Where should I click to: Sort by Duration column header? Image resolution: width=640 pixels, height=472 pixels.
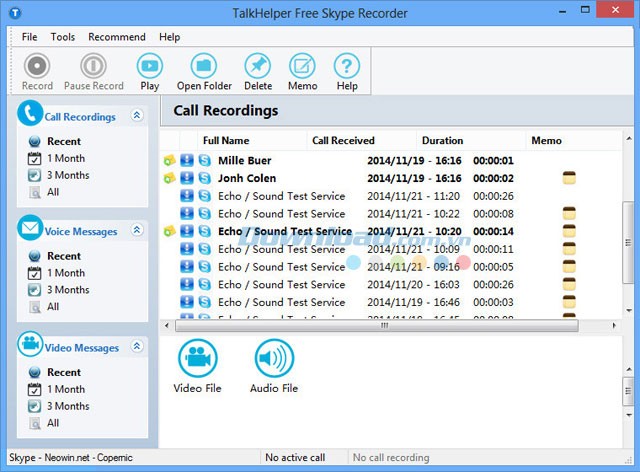point(471,140)
